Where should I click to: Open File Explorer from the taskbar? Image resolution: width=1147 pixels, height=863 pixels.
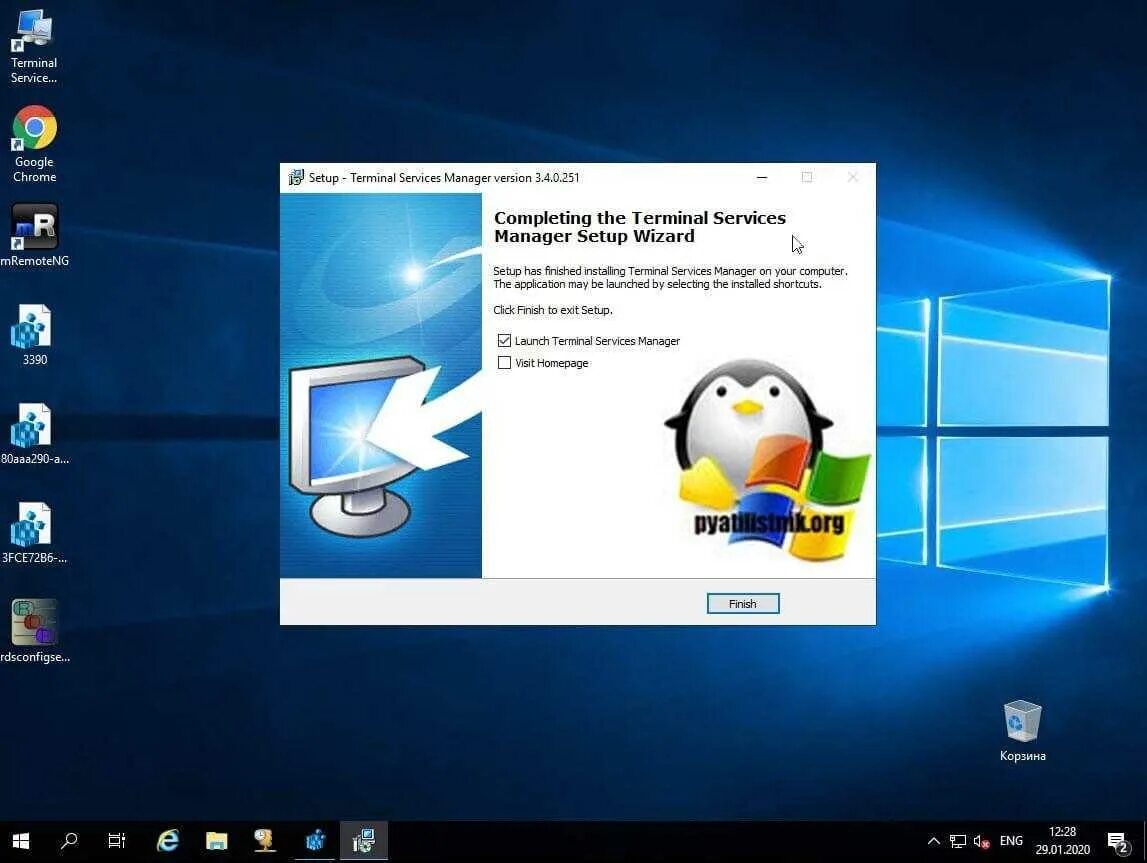[x=217, y=841]
